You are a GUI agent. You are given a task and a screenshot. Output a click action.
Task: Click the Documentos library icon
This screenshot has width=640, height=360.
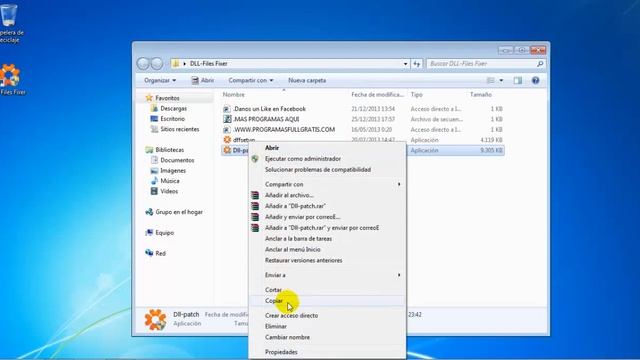[154, 160]
